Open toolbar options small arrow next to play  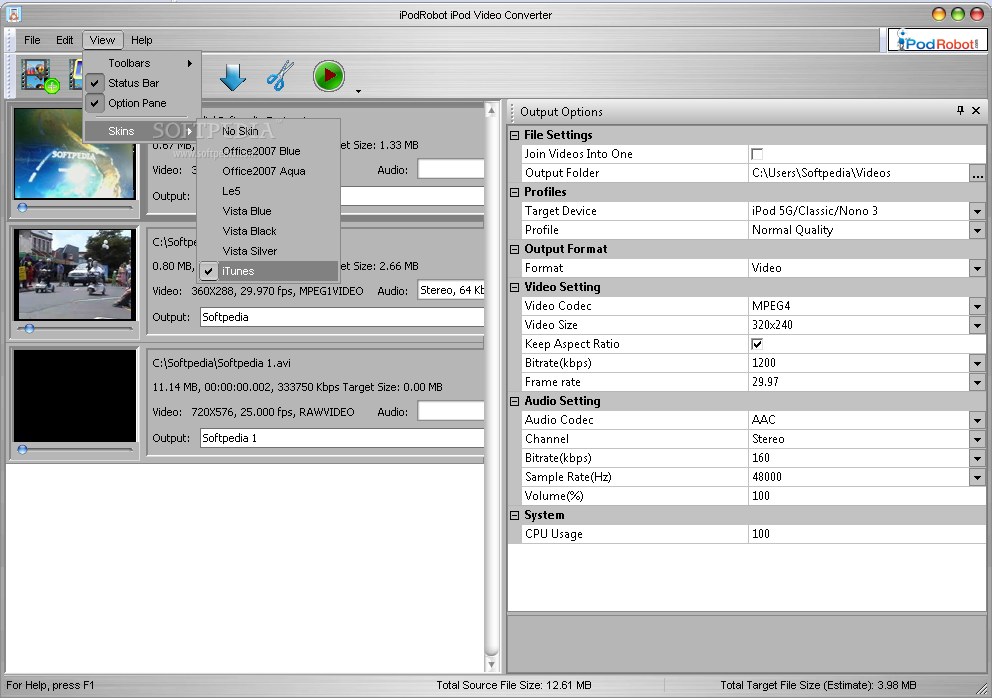(358, 91)
